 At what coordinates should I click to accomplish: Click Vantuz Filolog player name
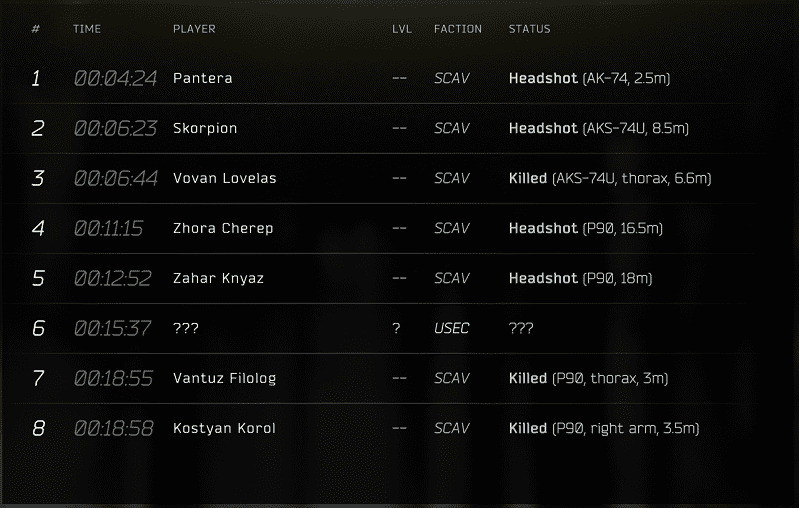(x=224, y=378)
